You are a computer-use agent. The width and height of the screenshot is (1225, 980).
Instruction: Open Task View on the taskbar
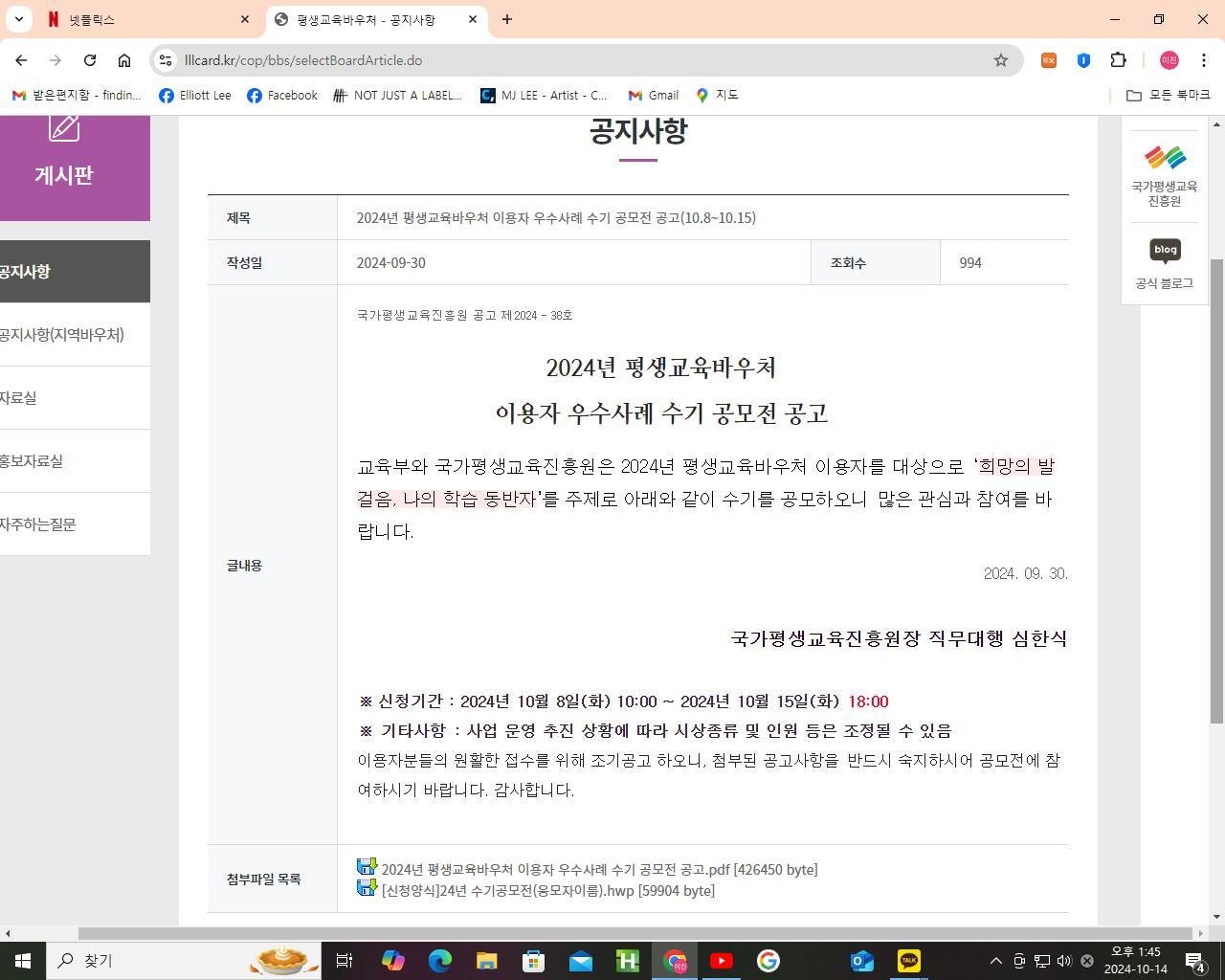pos(345,961)
